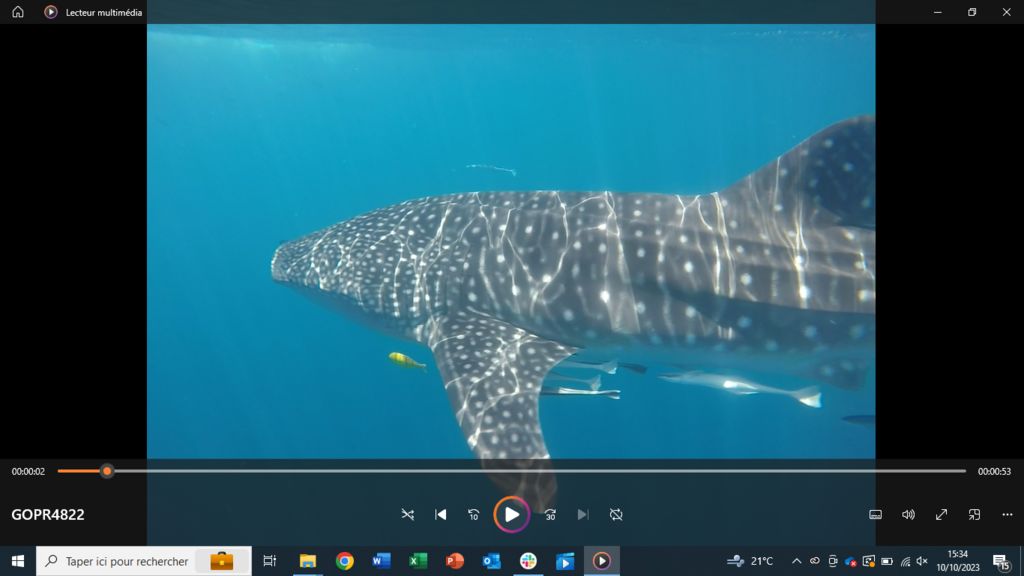The image size is (1024, 576).
Task: Toggle shuffle mode
Action: [407, 514]
